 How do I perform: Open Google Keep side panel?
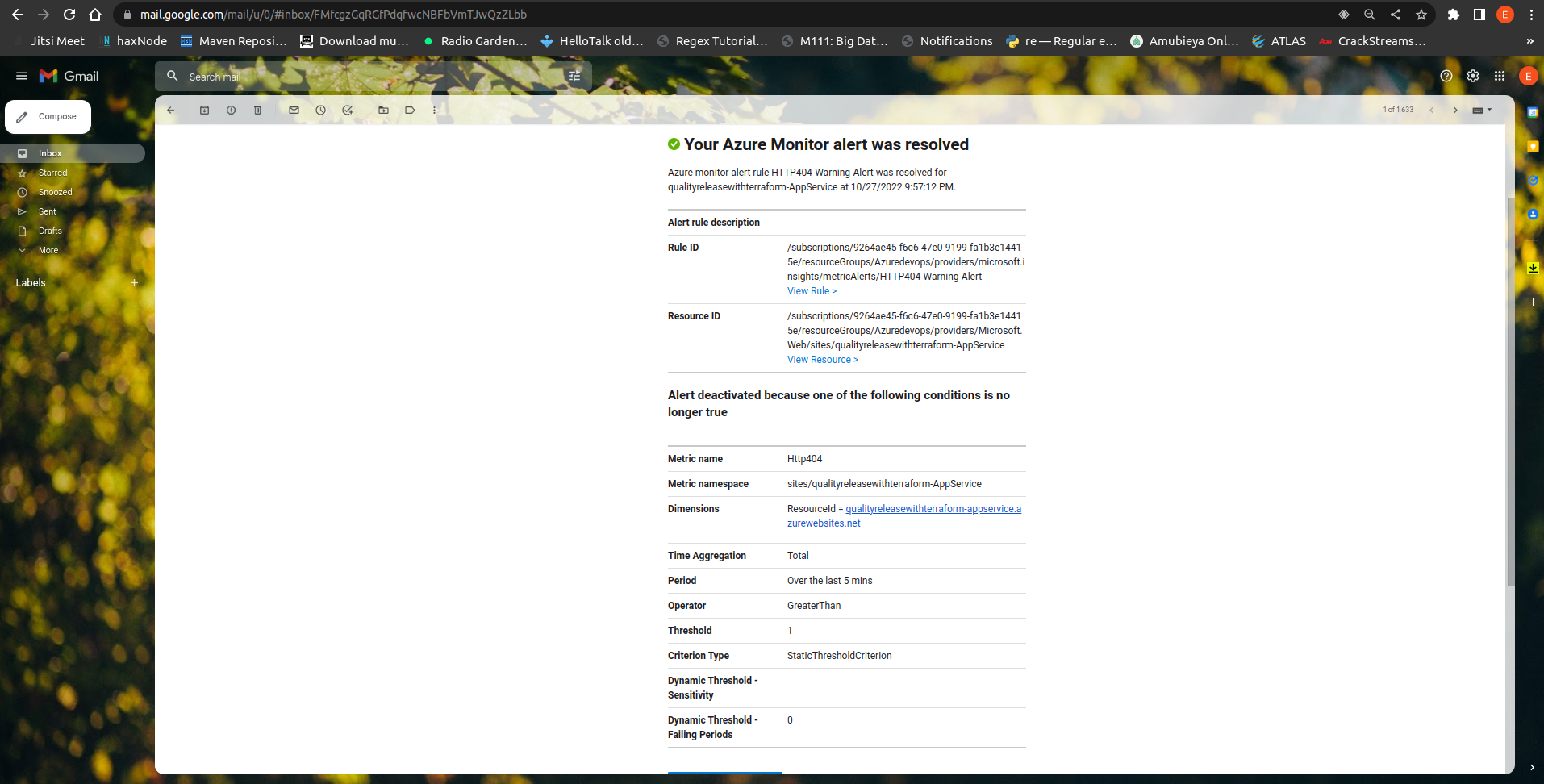pos(1533,147)
